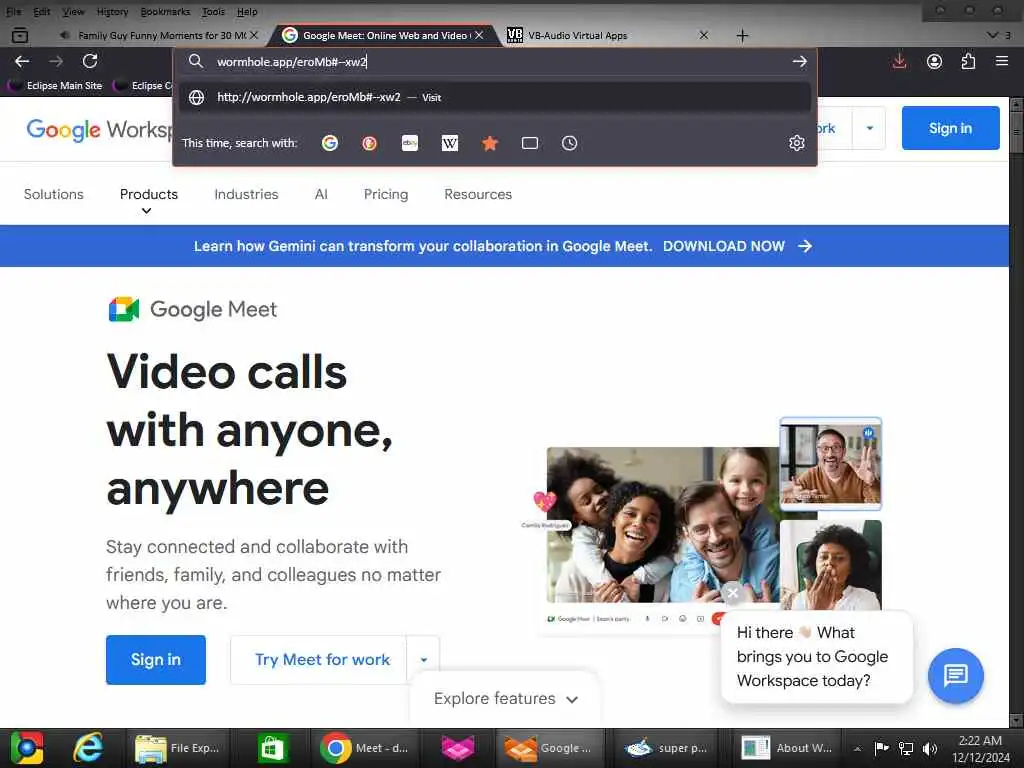Close the VB-Audio Virtual Apps tab
The image size is (1024, 768).
[704, 35]
